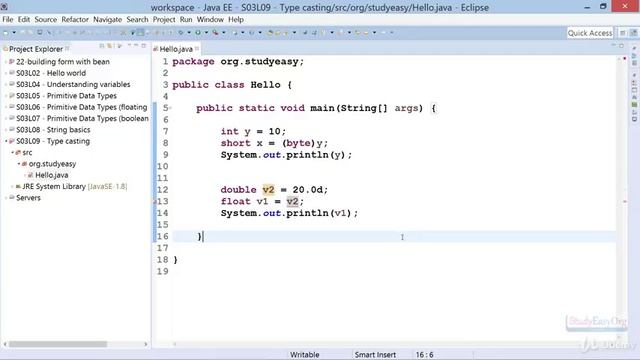Open the Navigate menu
This screenshot has width=640, height=360.
pyautogui.click(x=107, y=19)
